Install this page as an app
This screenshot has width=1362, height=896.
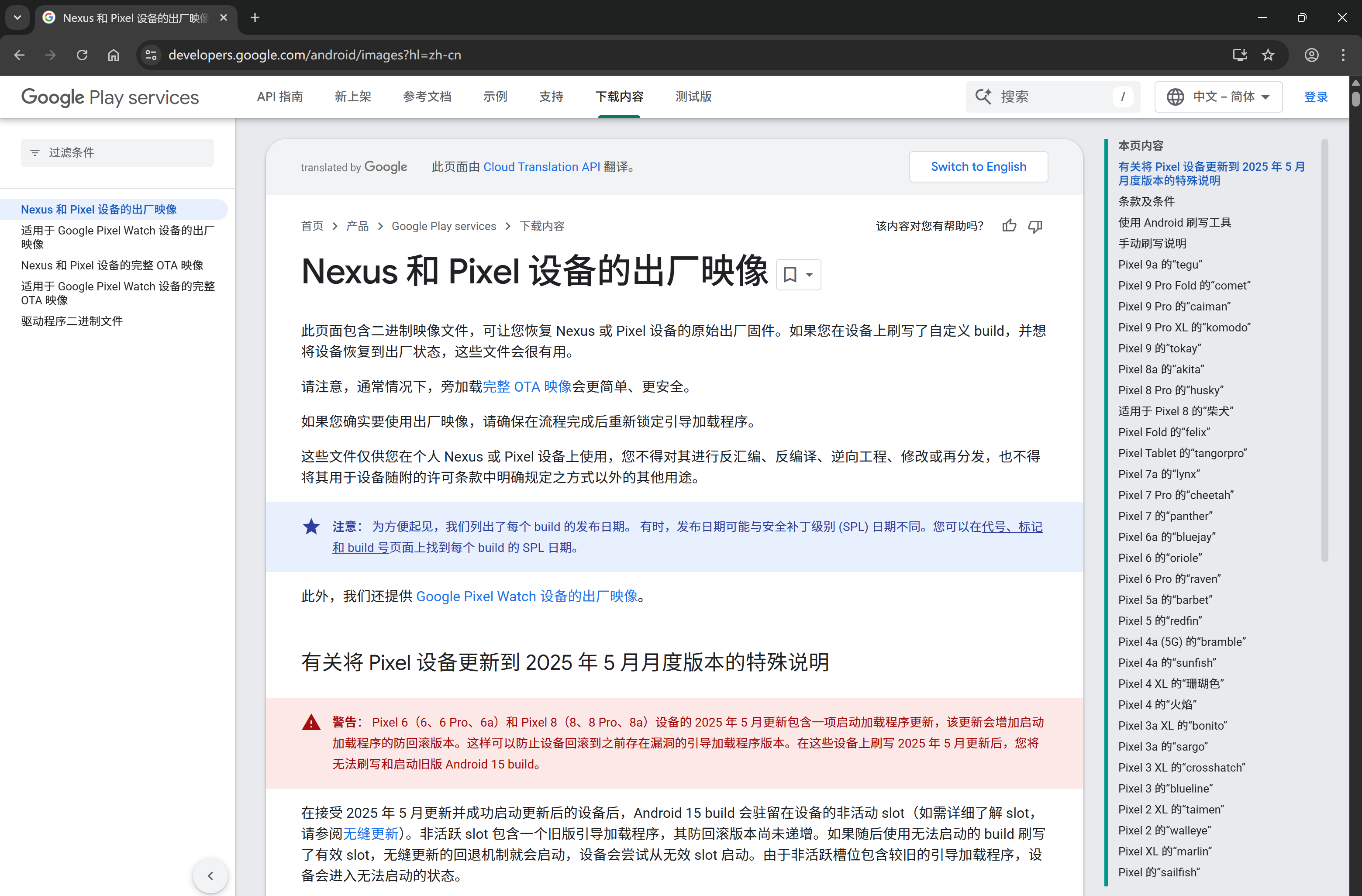coord(1240,55)
